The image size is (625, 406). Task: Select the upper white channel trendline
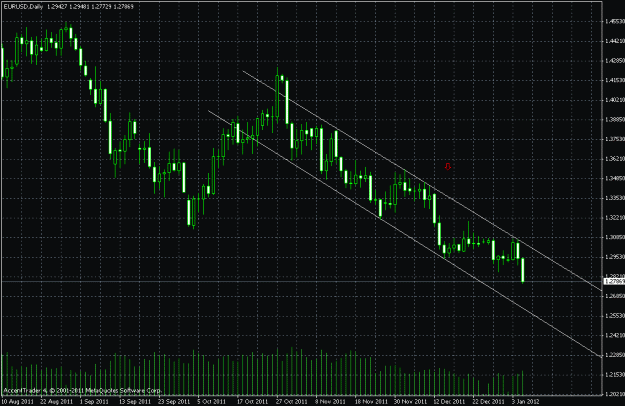(422, 181)
